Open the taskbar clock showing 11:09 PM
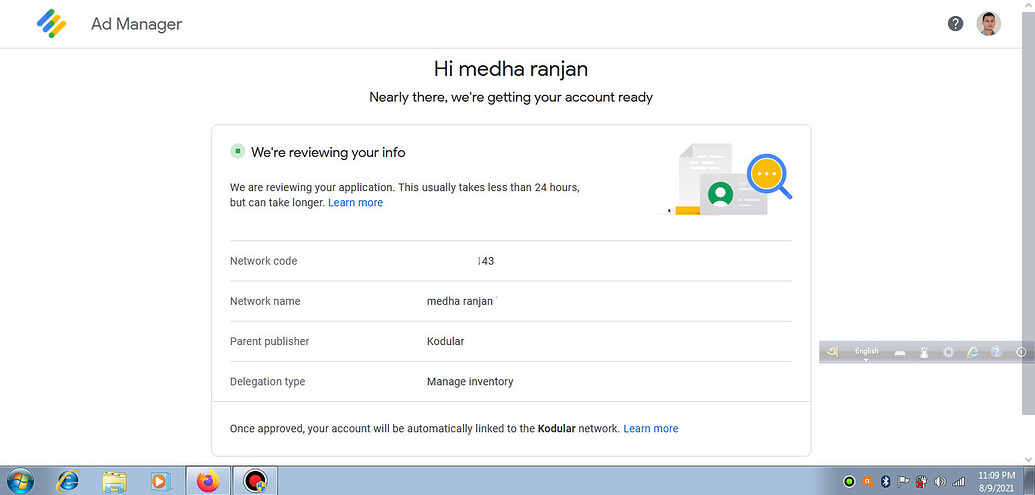The height and width of the screenshot is (495, 1035). [997, 481]
